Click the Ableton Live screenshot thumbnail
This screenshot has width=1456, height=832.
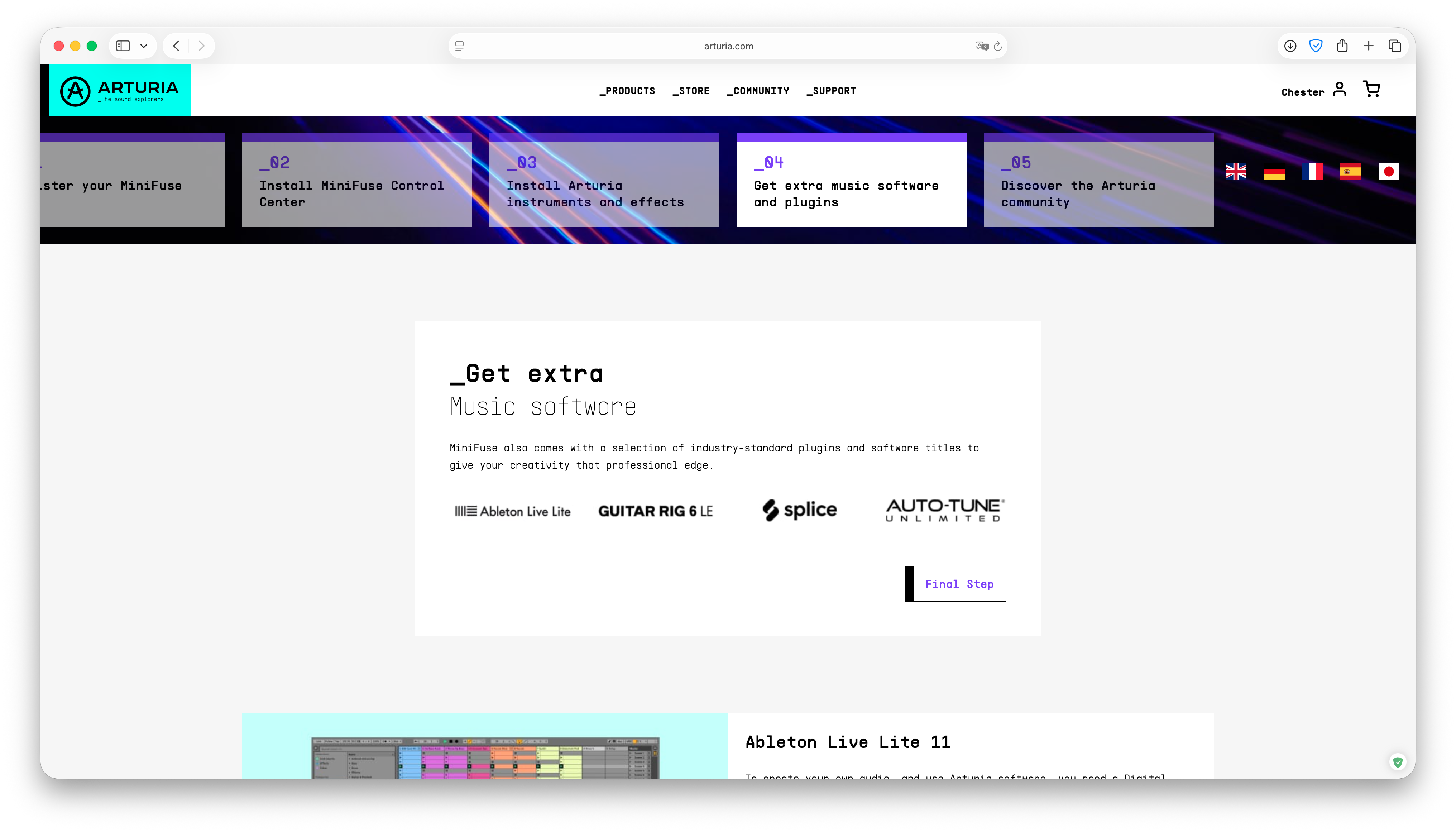click(x=485, y=758)
